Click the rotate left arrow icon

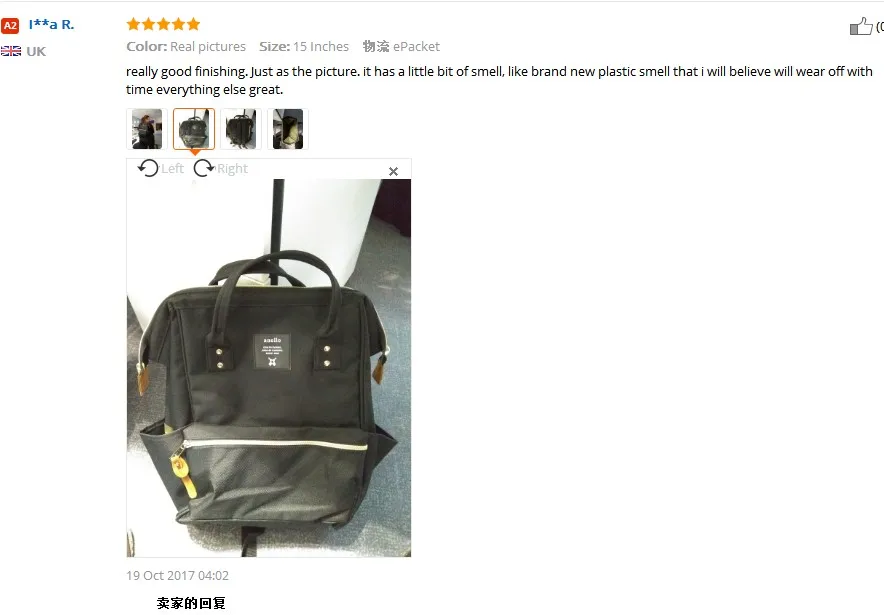[x=148, y=168]
